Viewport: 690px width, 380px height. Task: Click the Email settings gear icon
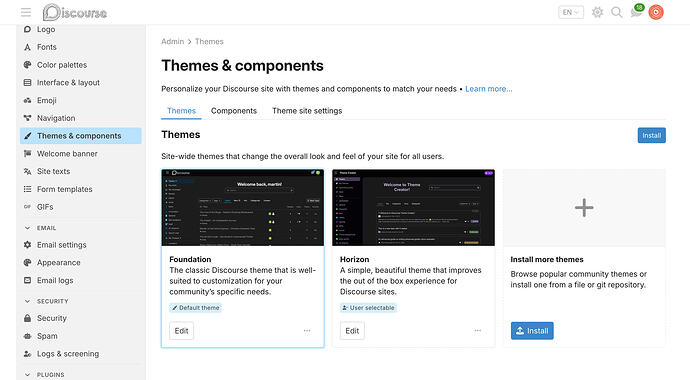27,245
